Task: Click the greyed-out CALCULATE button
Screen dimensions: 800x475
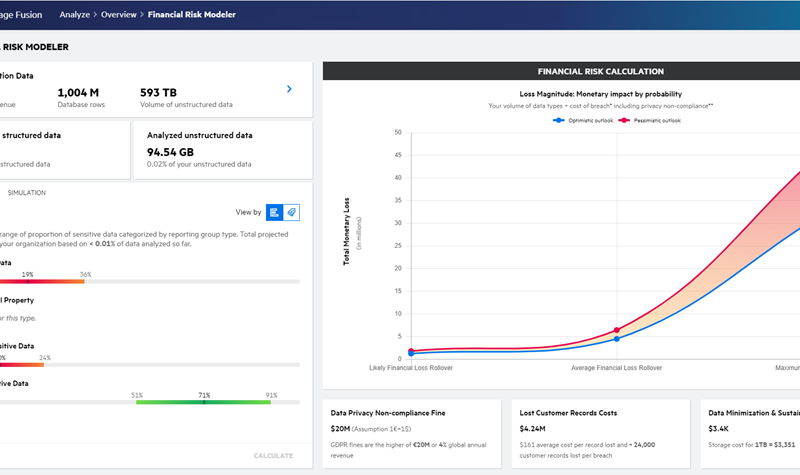Action: coord(273,456)
